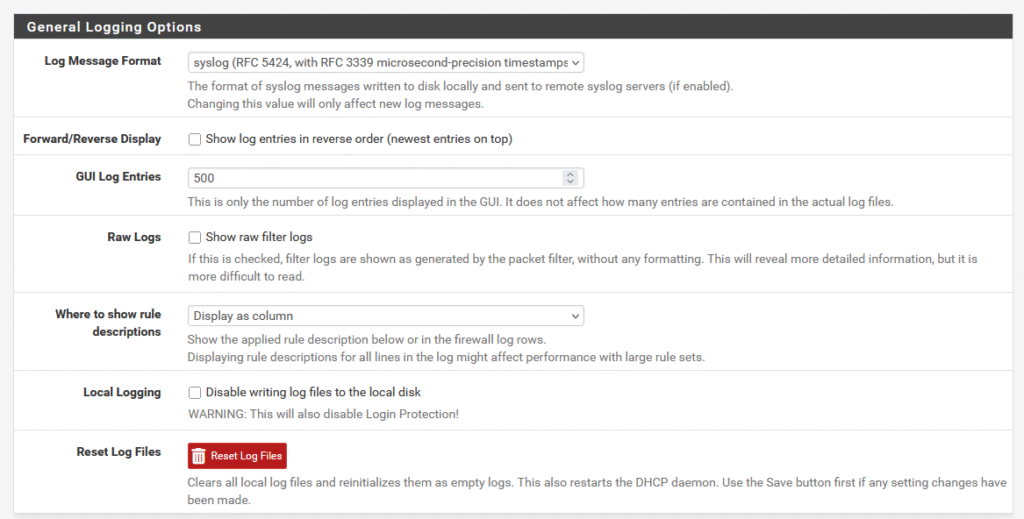Click the 'Disable writing log files' label text
The height and width of the screenshot is (519, 1024).
coord(313,392)
